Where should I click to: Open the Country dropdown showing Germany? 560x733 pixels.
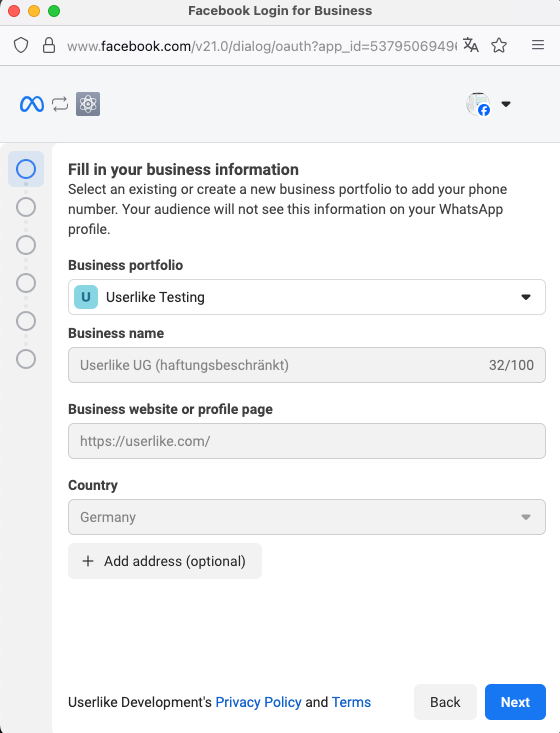[307, 517]
